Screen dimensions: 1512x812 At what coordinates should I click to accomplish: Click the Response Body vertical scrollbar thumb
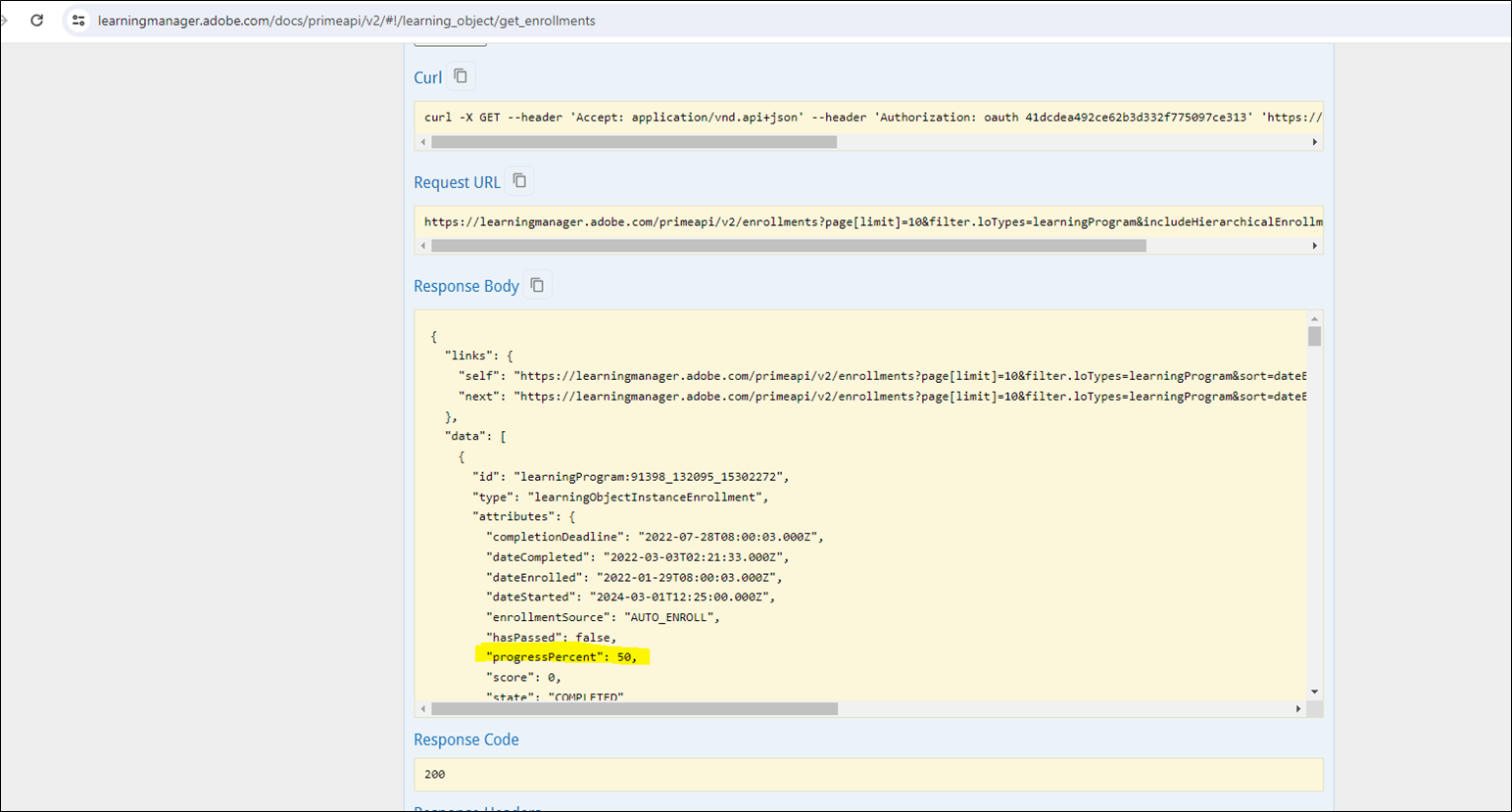(x=1314, y=336)
